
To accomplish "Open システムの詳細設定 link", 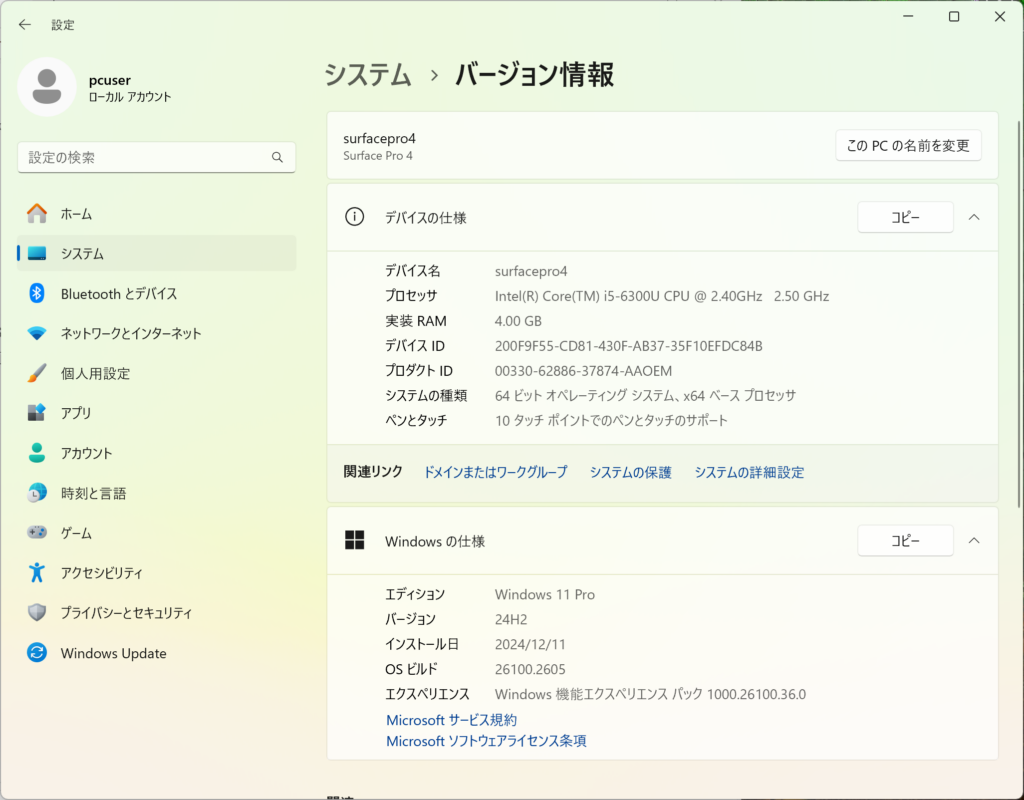I will pos(749,472).
